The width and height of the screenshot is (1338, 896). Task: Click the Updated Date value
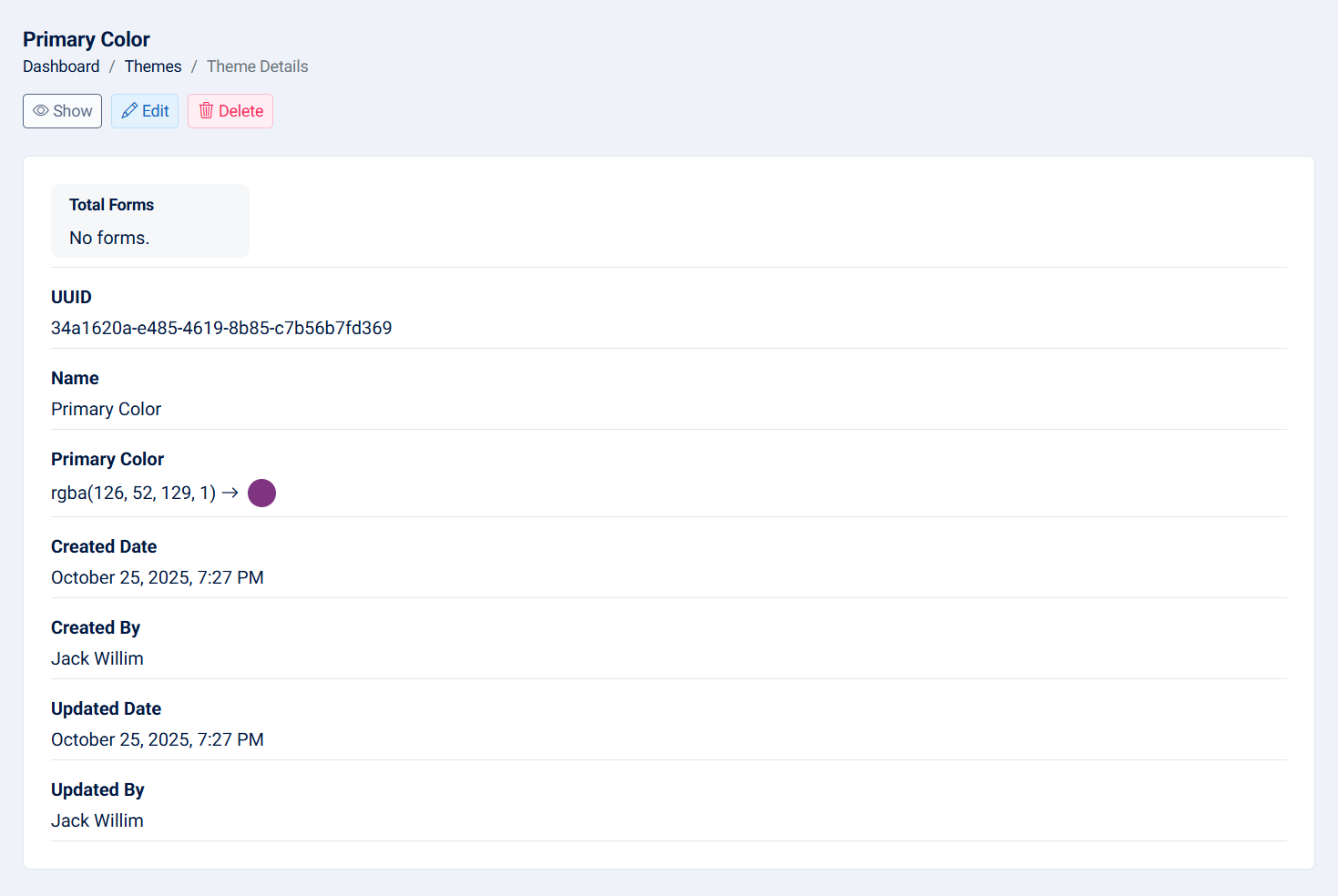(158, 739)
